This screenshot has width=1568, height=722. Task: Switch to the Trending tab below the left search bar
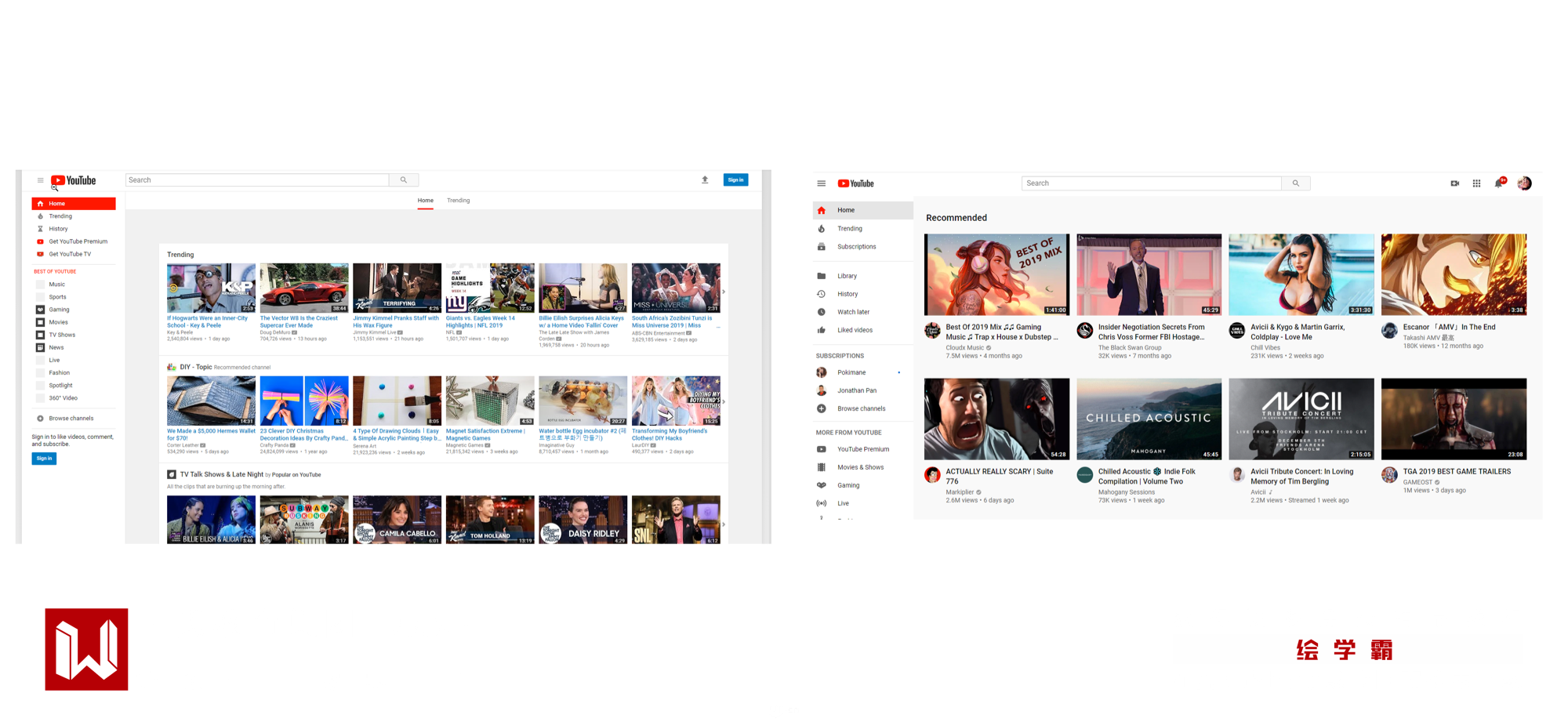coord(459,201)
